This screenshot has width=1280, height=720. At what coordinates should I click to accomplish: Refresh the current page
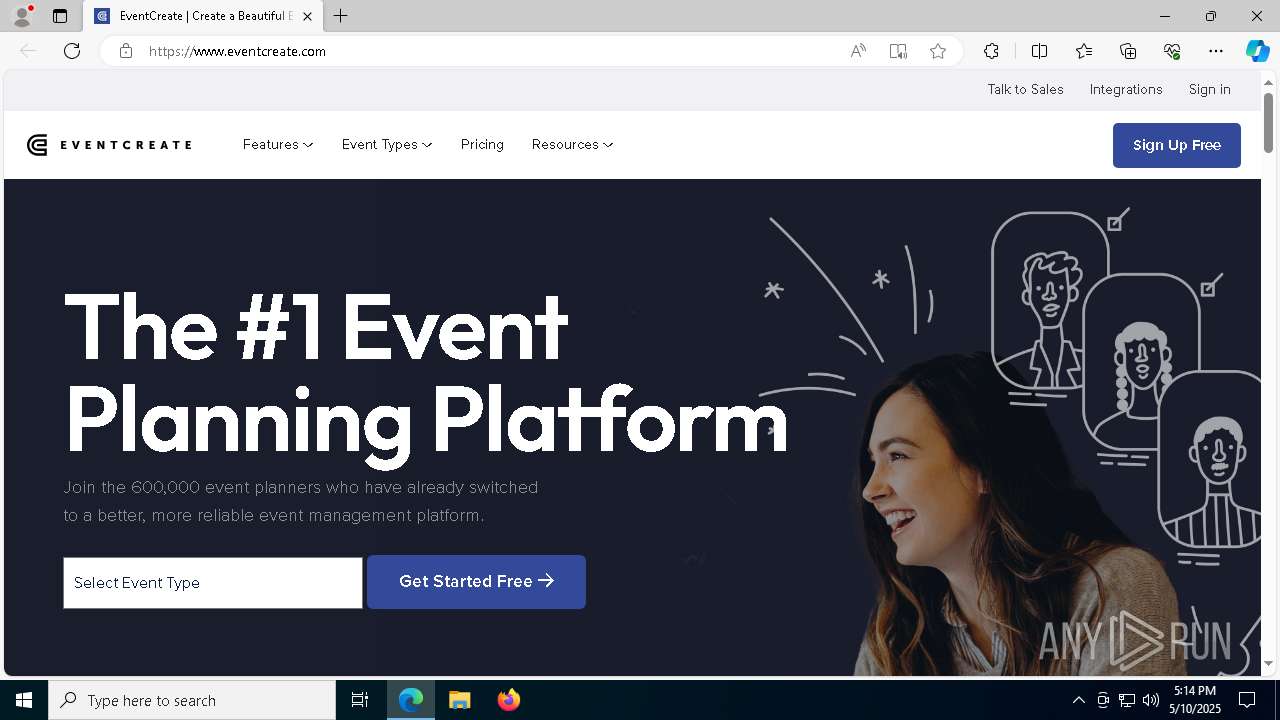72,51
